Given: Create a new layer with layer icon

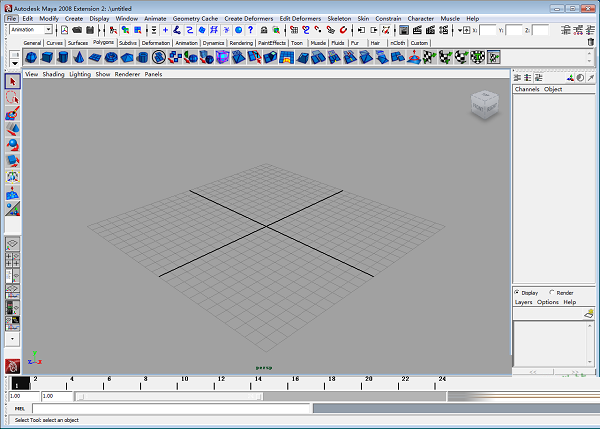Looking at the screenshot, I should click(588, 314).
